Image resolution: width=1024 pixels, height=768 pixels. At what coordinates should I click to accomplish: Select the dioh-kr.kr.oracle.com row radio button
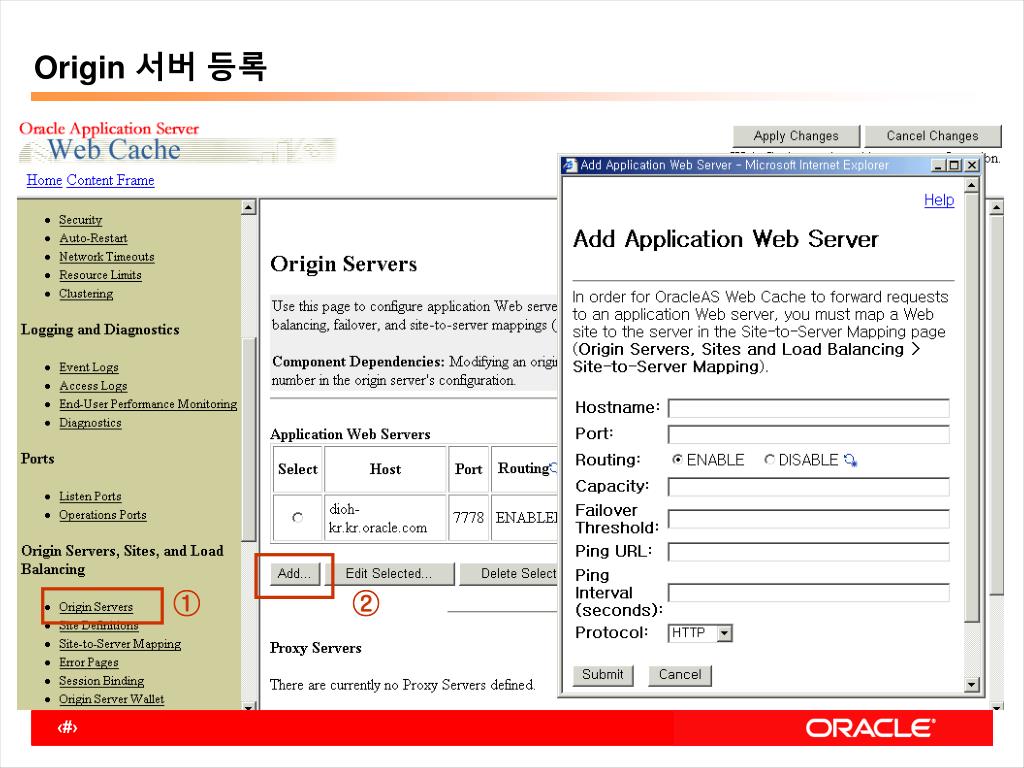click(x=298, y=517)
